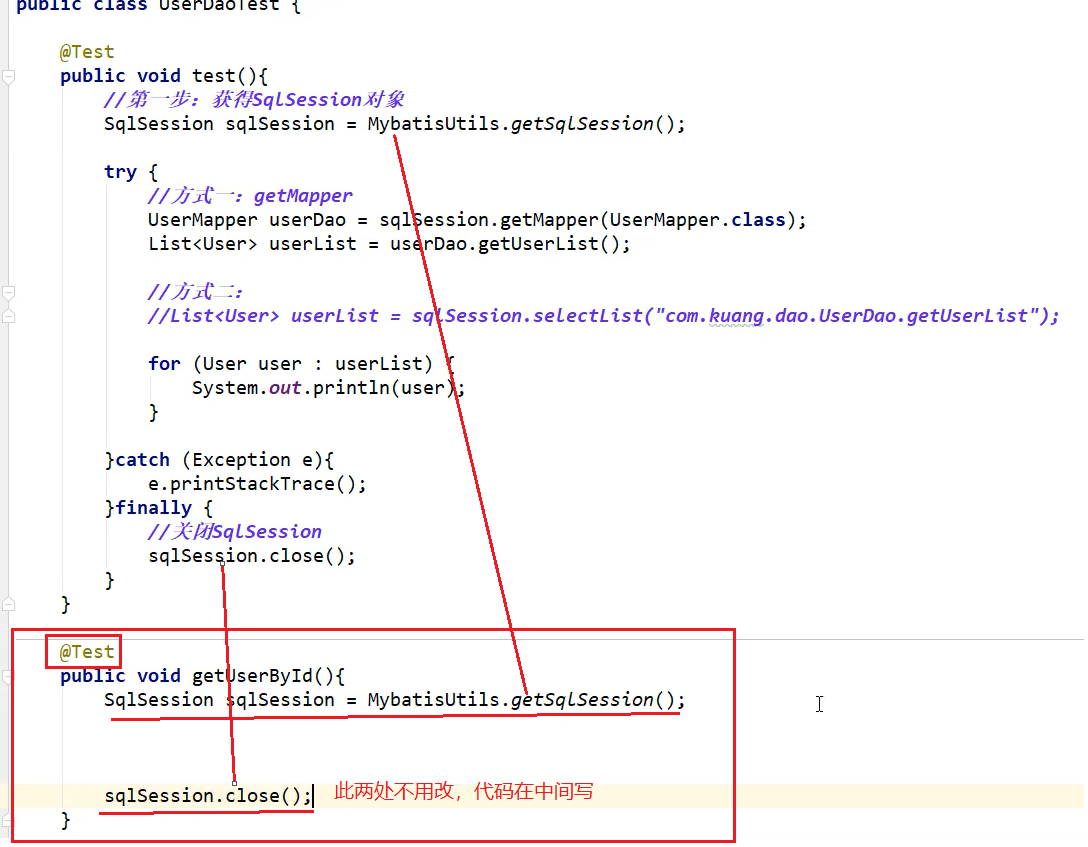Viewport: 1088px width, 847px height.
Task: Click the fold end marker at the test() closing brace
Action: [8, 604]
